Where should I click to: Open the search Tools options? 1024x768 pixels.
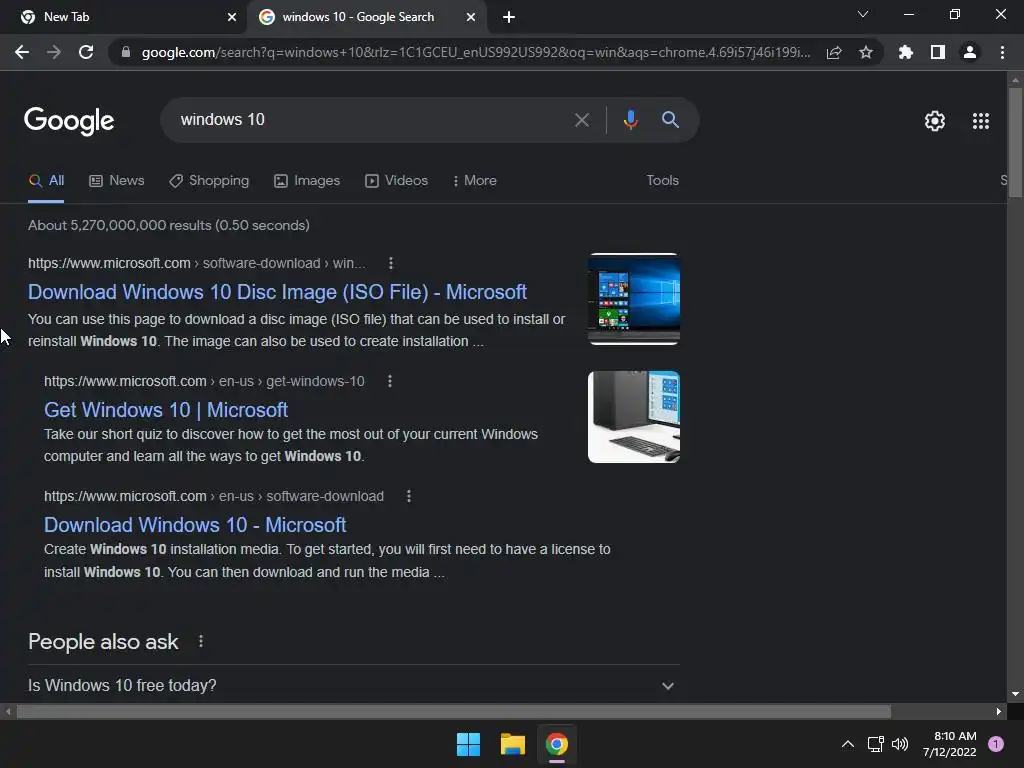(662, 180)
